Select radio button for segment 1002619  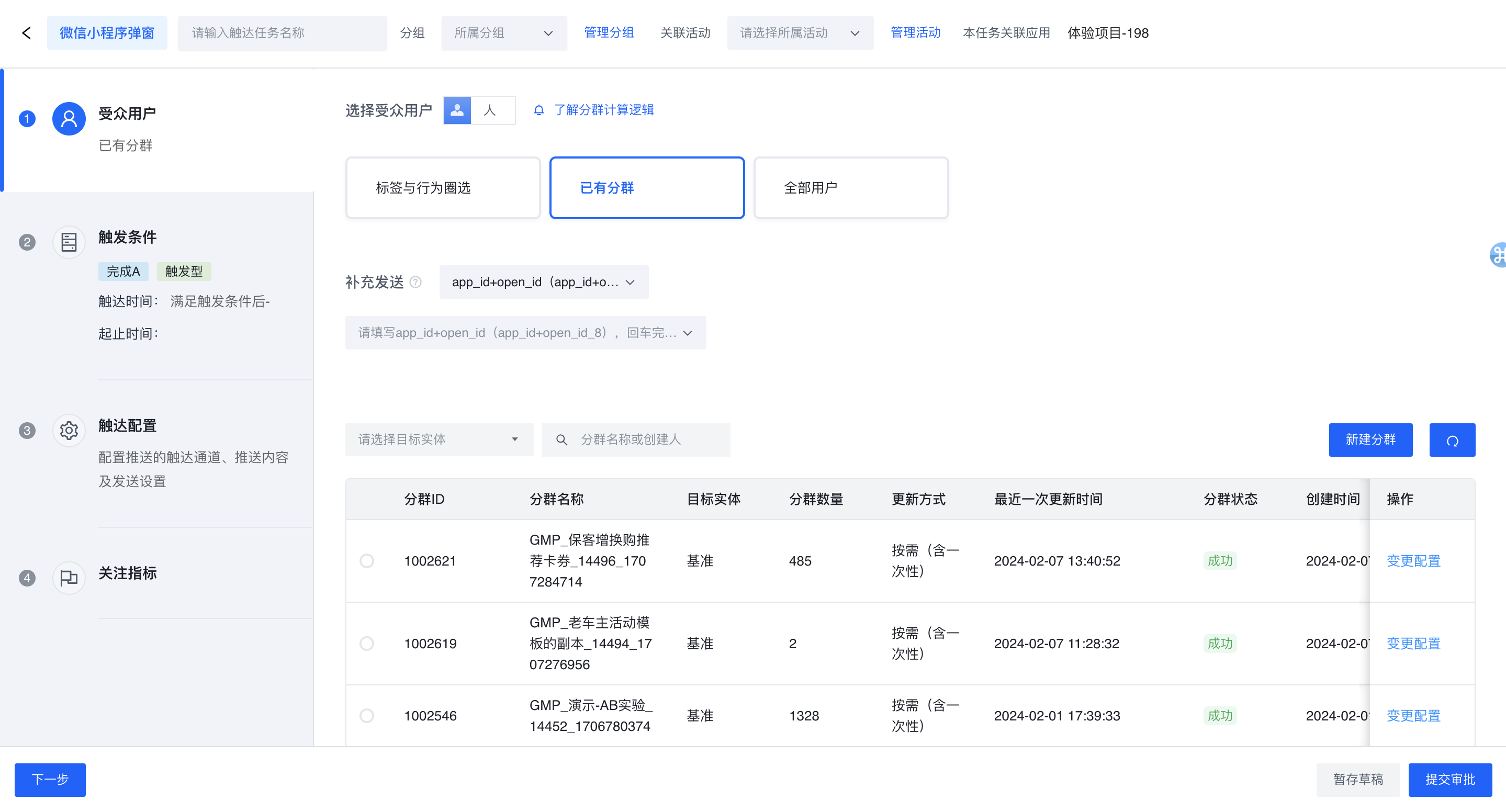pyautogui.click(x=367, y=643)
